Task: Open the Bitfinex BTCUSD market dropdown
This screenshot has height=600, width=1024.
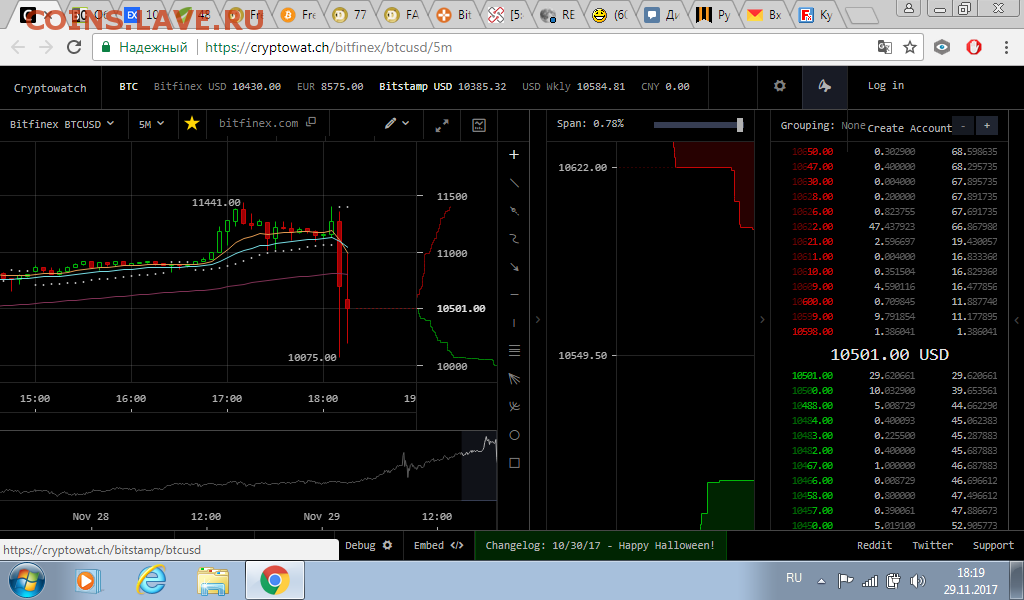Action: (x=62, y=124)
